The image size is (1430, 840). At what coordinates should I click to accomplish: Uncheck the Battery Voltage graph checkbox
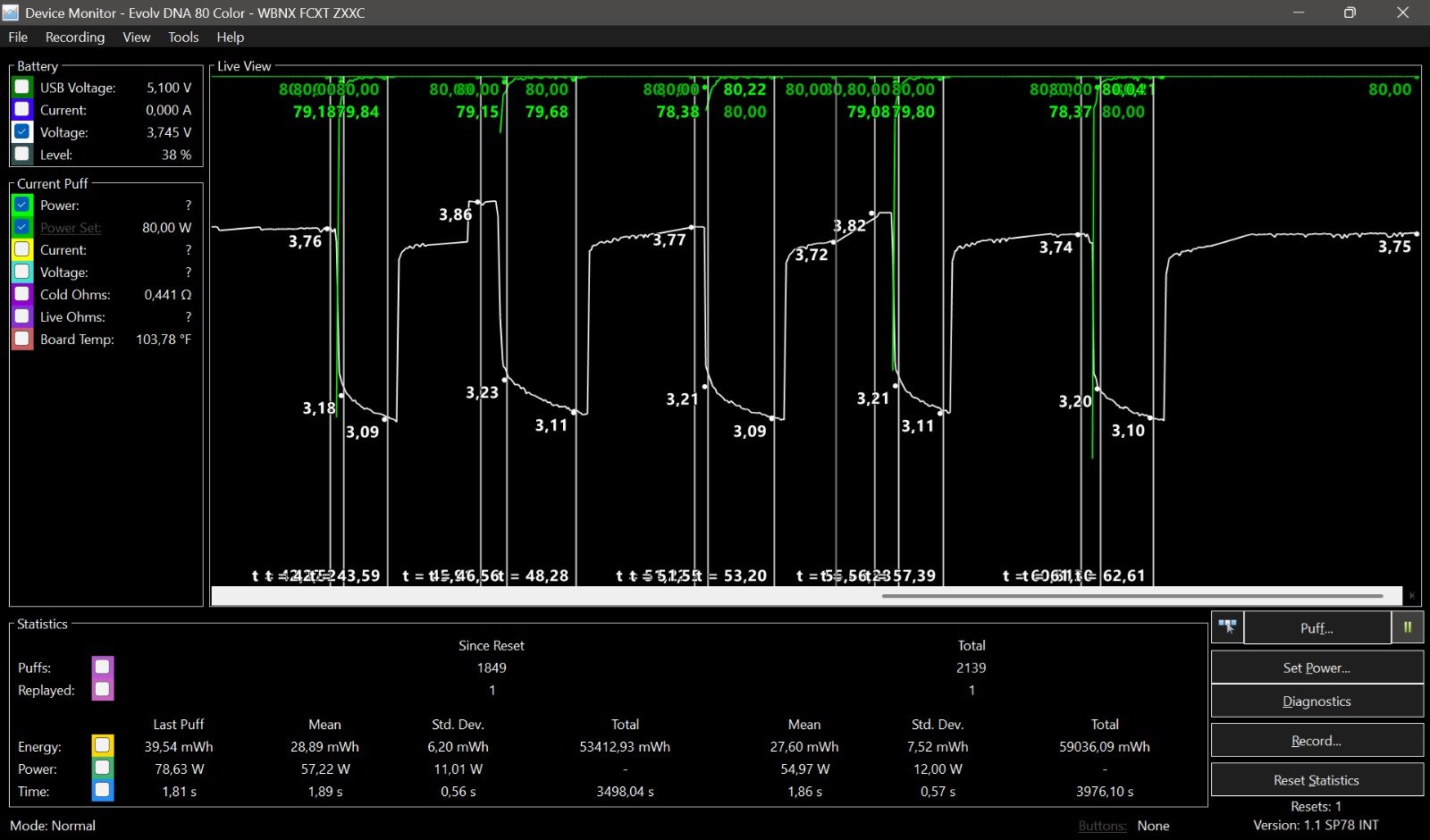pos(22,131)
